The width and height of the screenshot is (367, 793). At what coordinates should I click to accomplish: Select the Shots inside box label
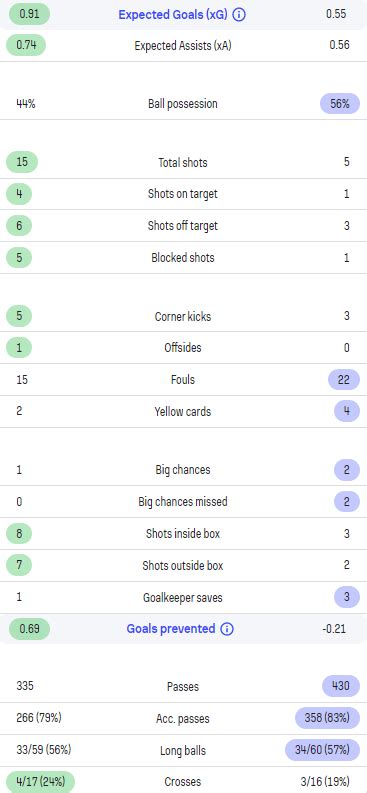(x=183, y=534)
